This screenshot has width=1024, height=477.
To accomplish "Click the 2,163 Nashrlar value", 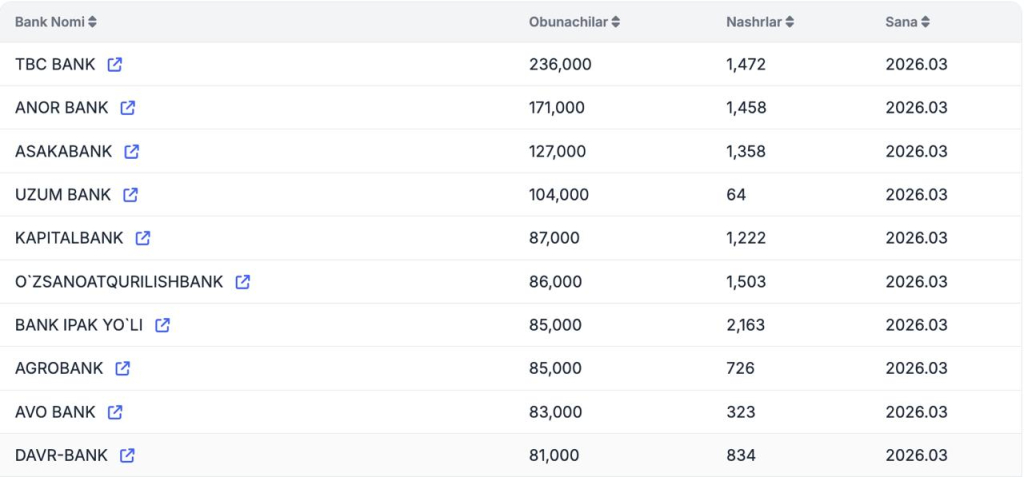I will coord(746,325).
